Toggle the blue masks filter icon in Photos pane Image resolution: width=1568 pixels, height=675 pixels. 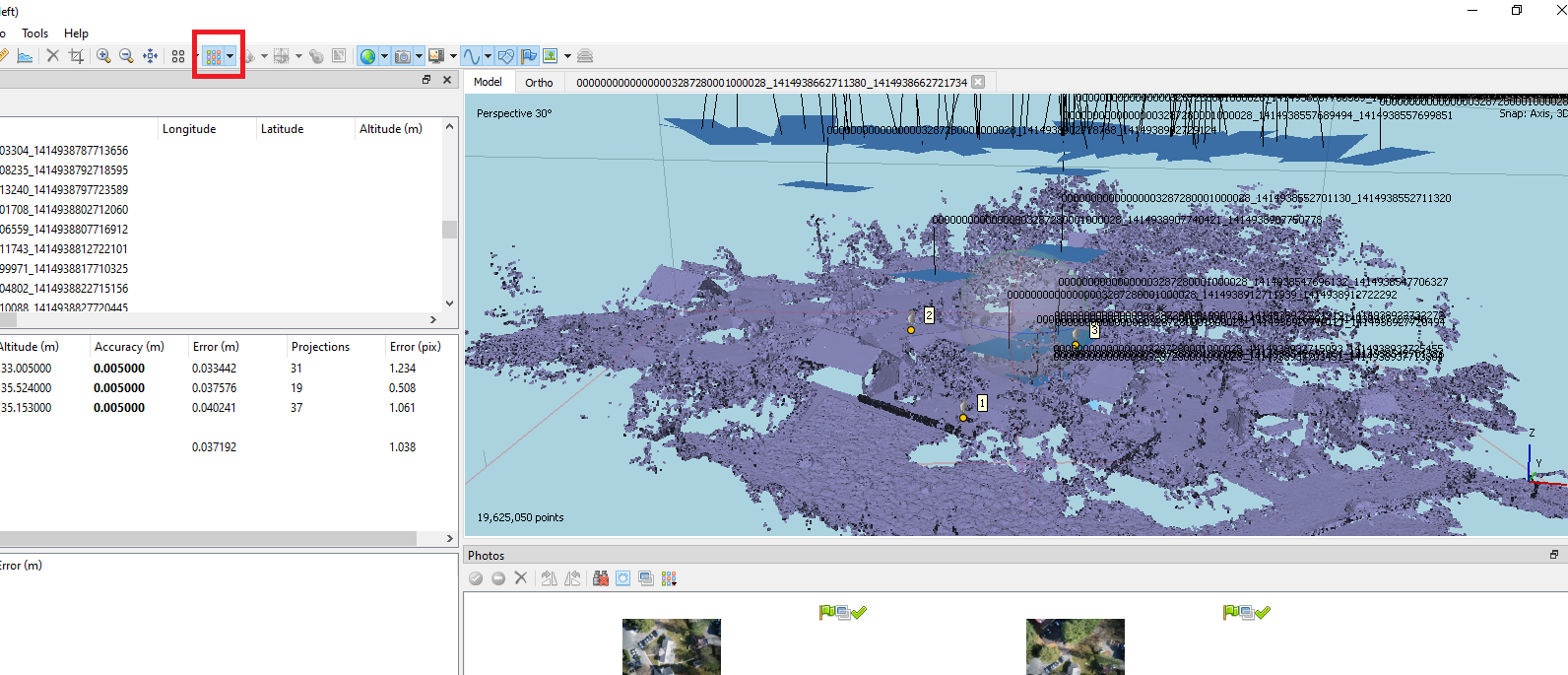tap(623, 578)
